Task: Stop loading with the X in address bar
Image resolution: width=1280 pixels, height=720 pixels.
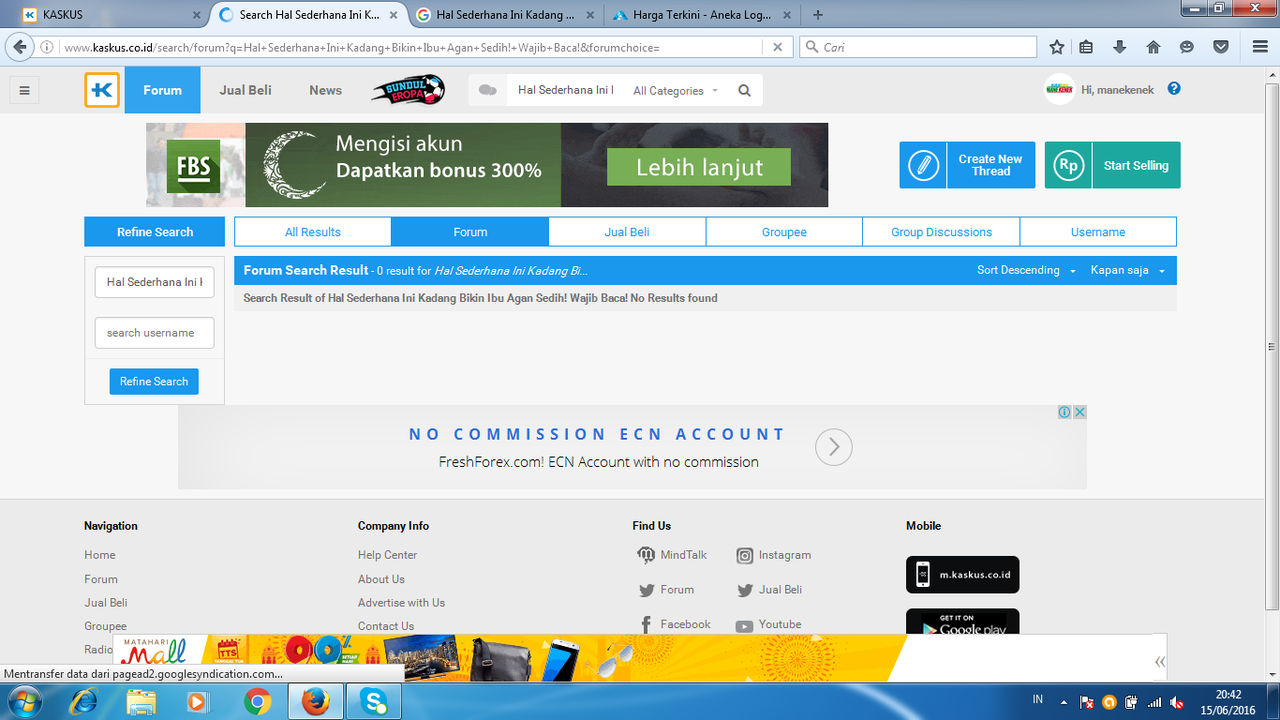Action: pos(778,47)
